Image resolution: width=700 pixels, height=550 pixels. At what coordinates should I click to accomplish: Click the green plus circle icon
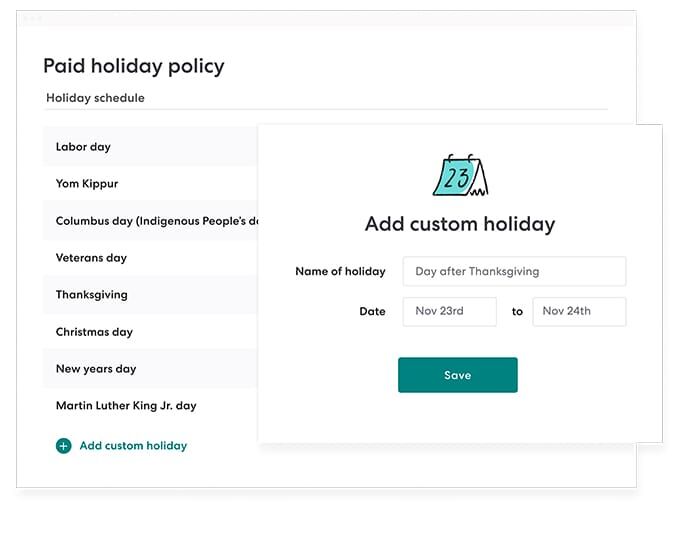pyautogui.click(x=63, y=446)
